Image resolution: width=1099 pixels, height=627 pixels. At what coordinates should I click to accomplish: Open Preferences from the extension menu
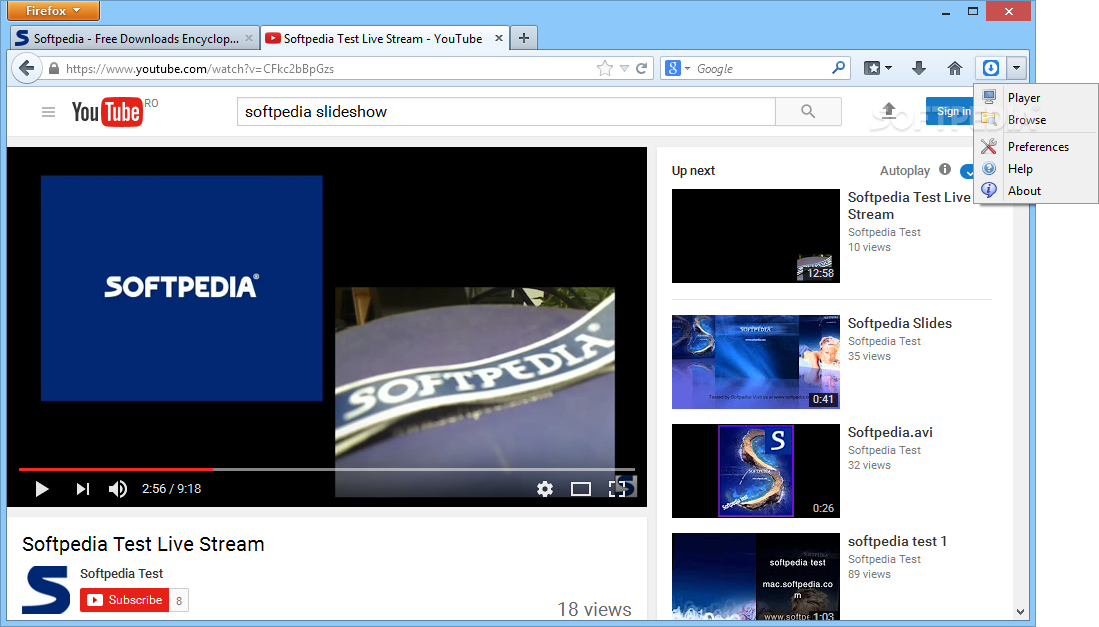1036,146
